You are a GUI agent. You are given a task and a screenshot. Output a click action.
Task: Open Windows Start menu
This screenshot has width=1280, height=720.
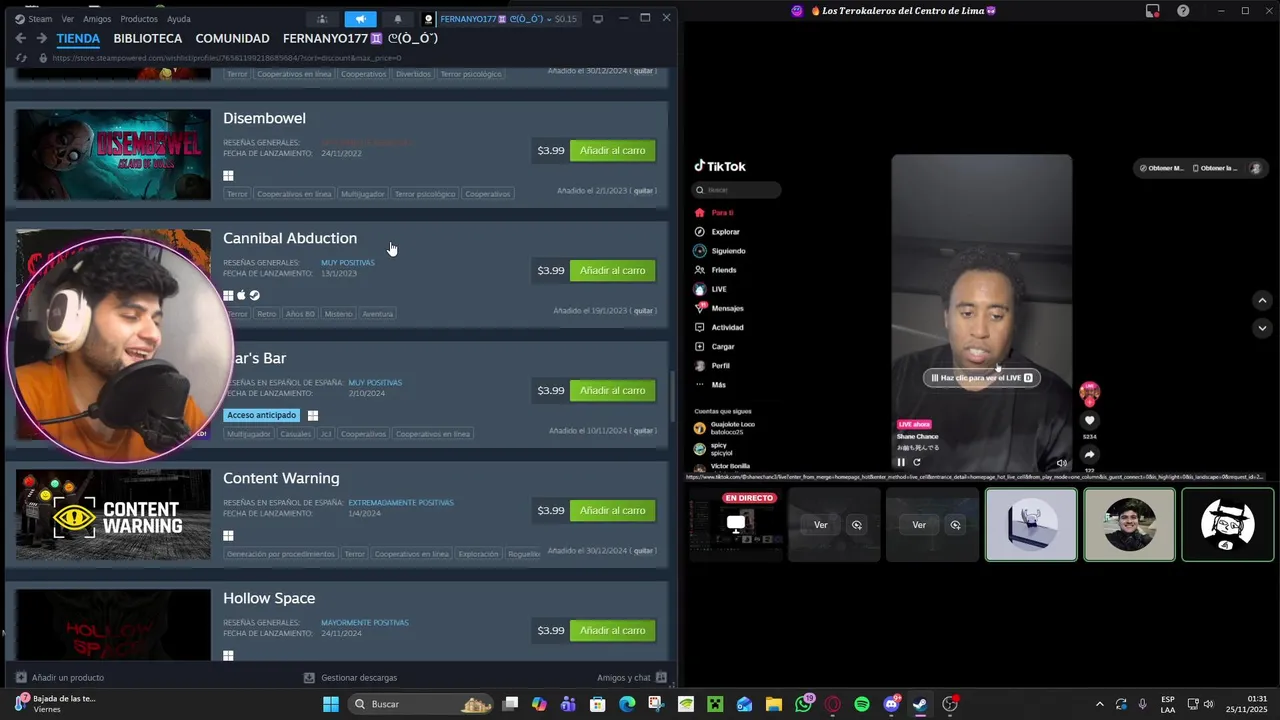tap(331, 704)
